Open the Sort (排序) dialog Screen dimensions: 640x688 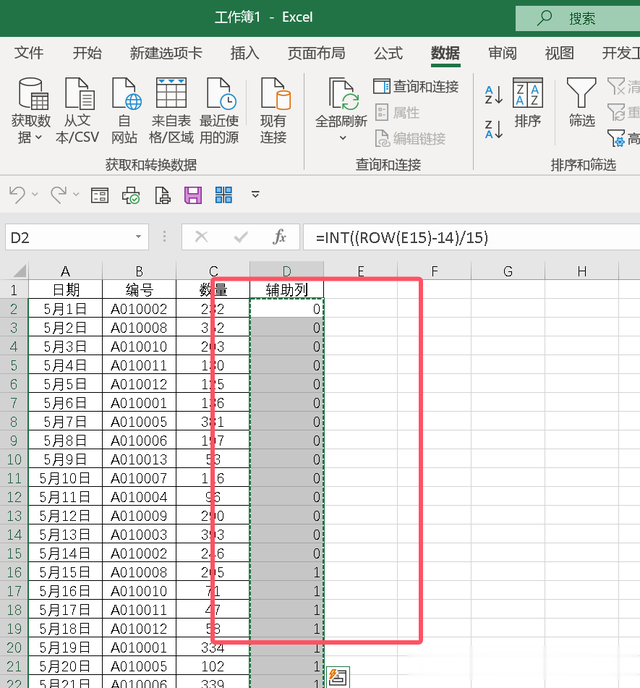click(x=528, y=102)
